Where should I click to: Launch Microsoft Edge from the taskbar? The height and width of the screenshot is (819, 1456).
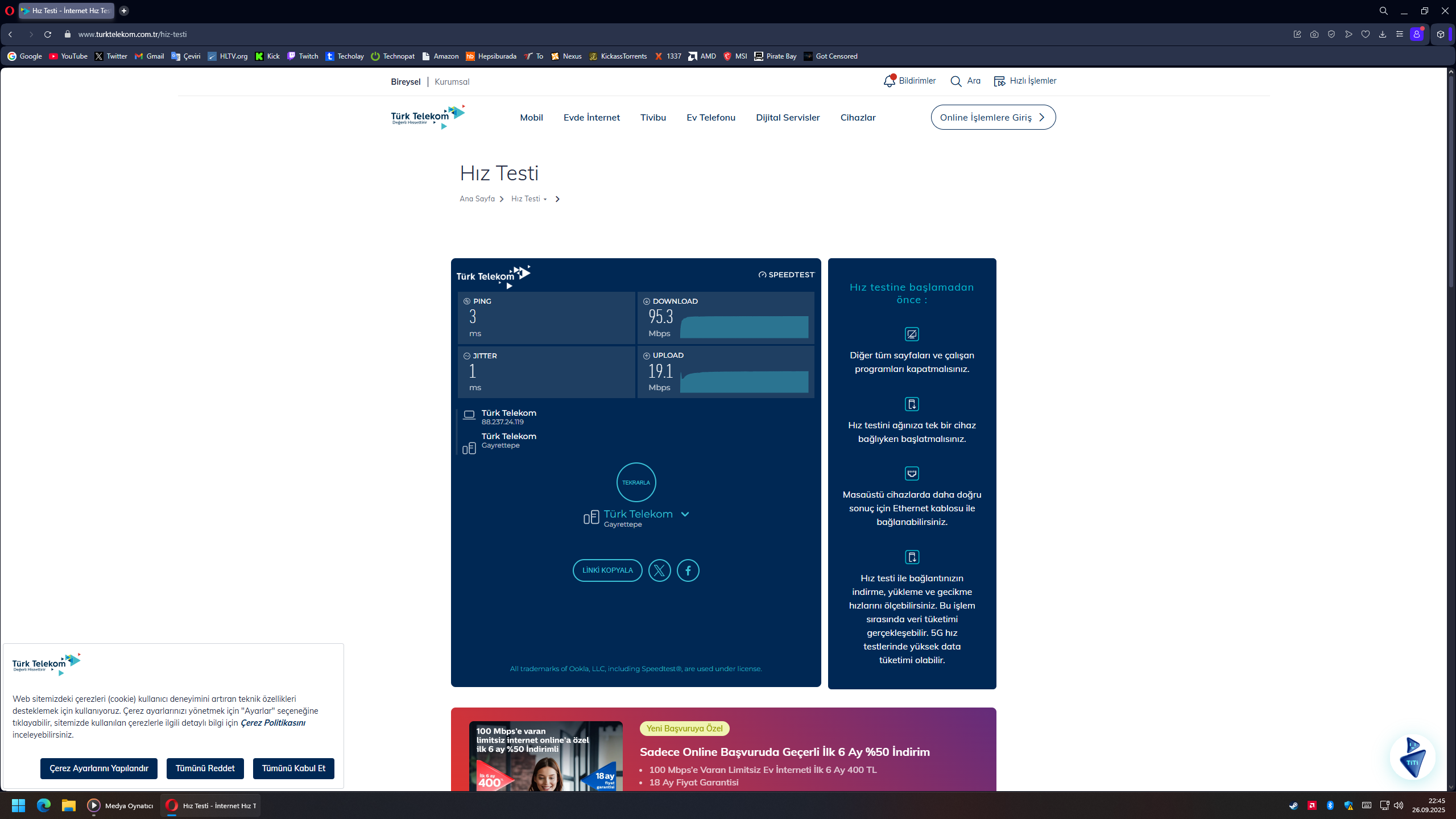44,805
